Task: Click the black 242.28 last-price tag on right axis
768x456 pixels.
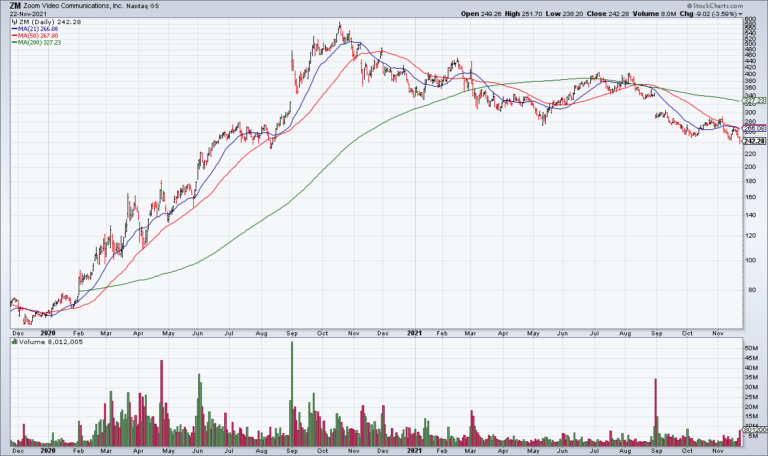Action: tap(755, 141)
